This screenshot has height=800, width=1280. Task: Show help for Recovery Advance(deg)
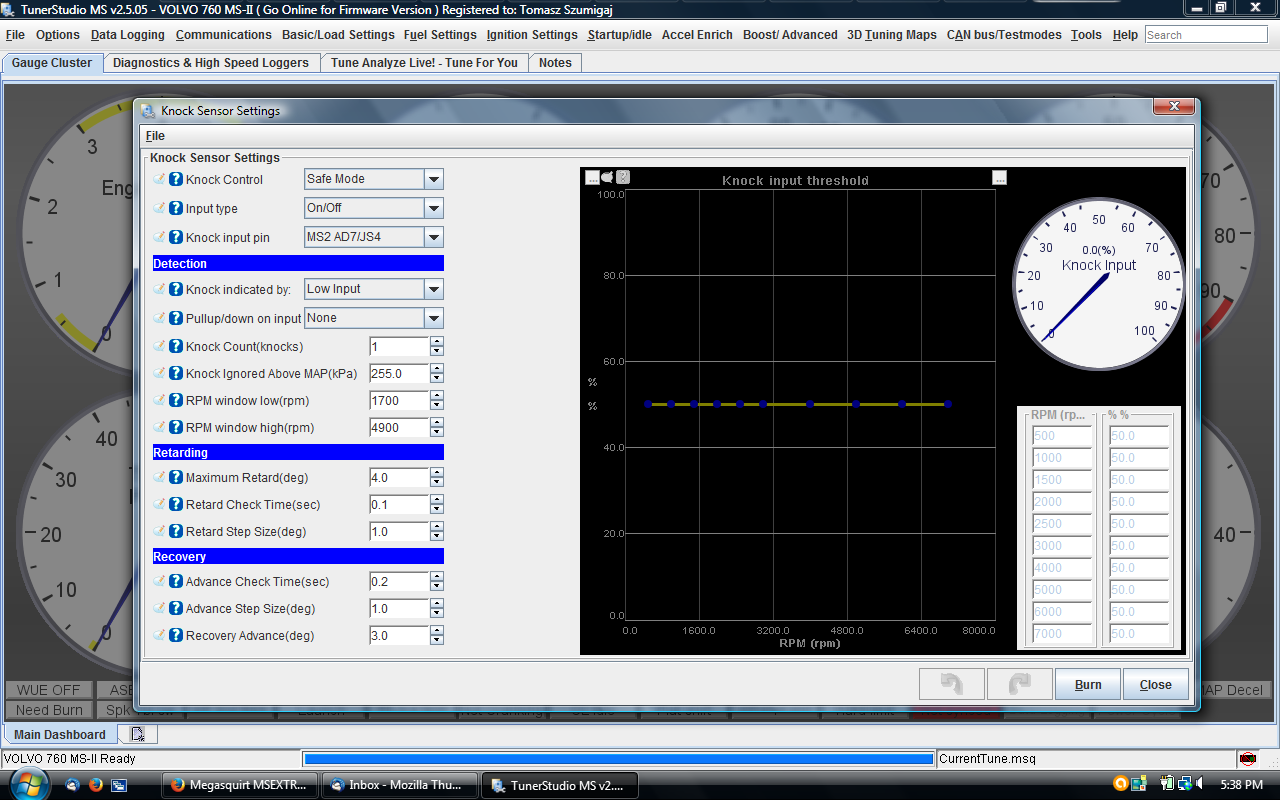click(176, 636)
